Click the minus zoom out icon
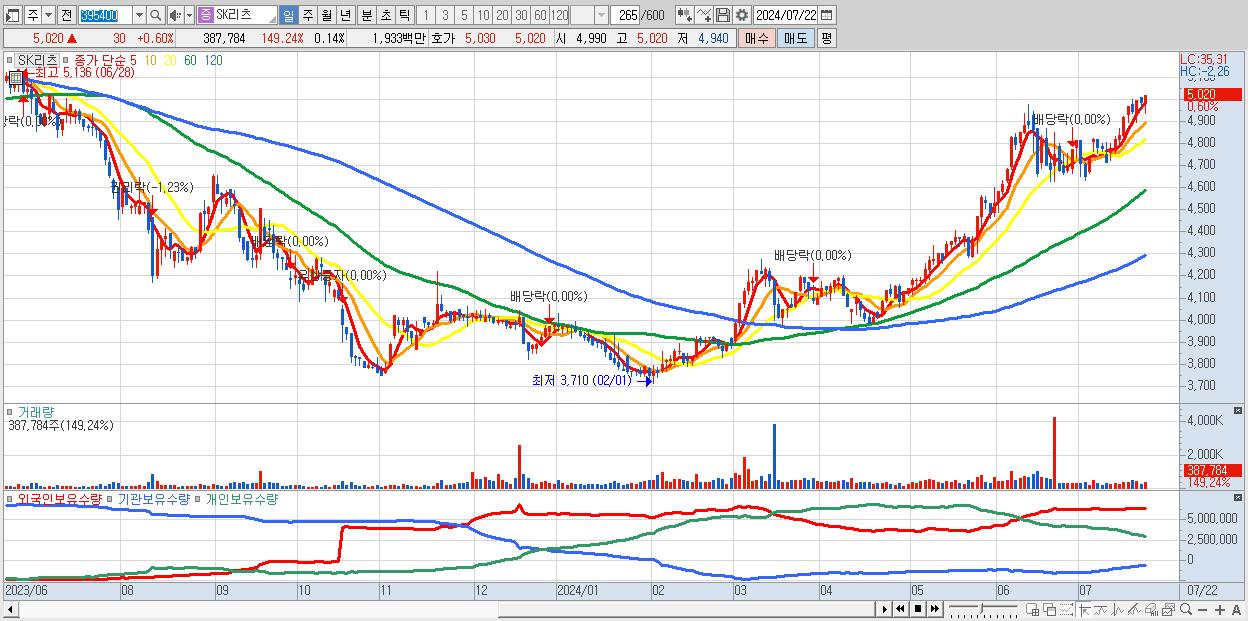 [x=1203, y=609]
